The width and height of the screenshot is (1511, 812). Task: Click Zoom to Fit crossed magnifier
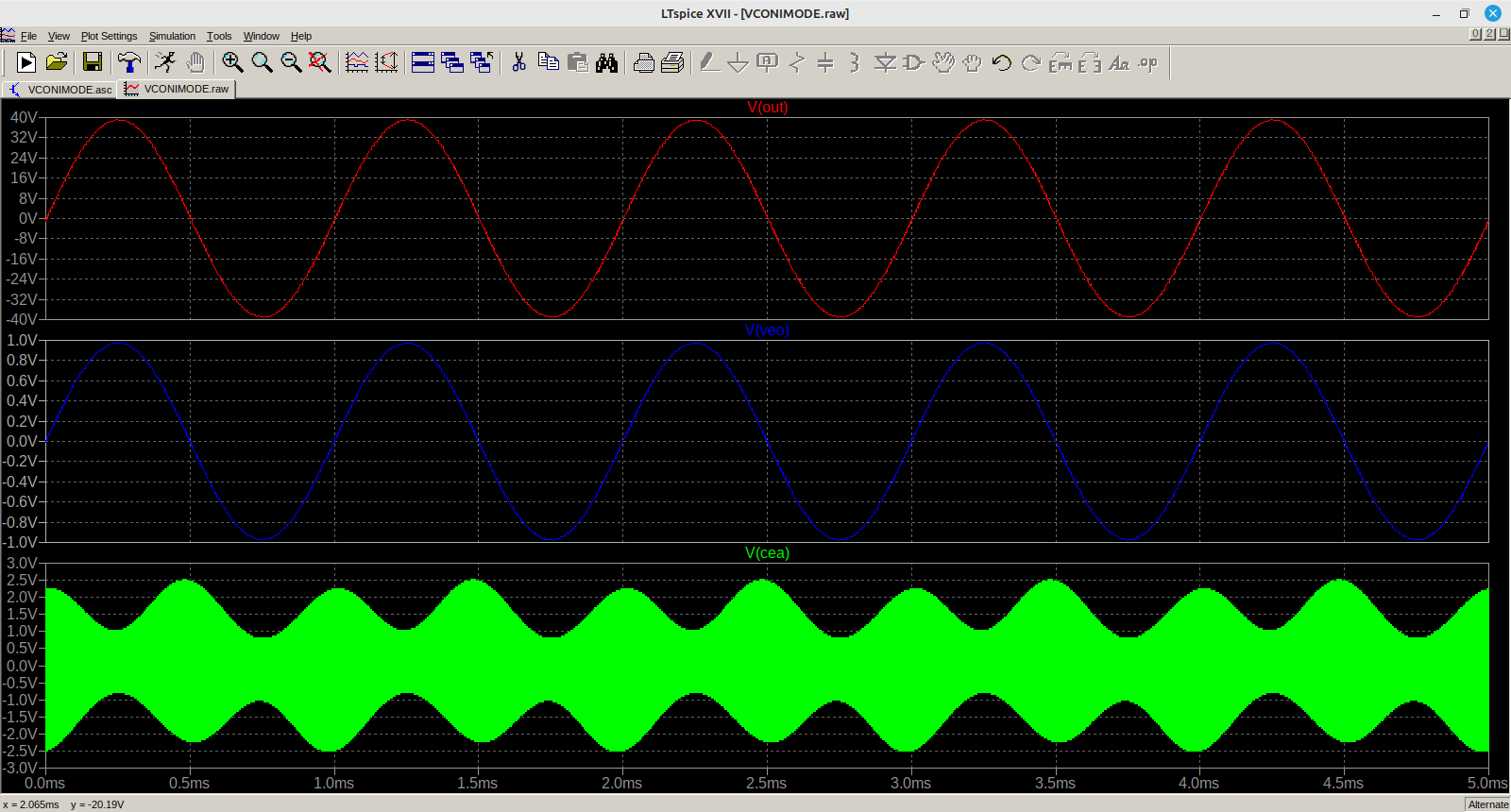click(x=320, y=62)
